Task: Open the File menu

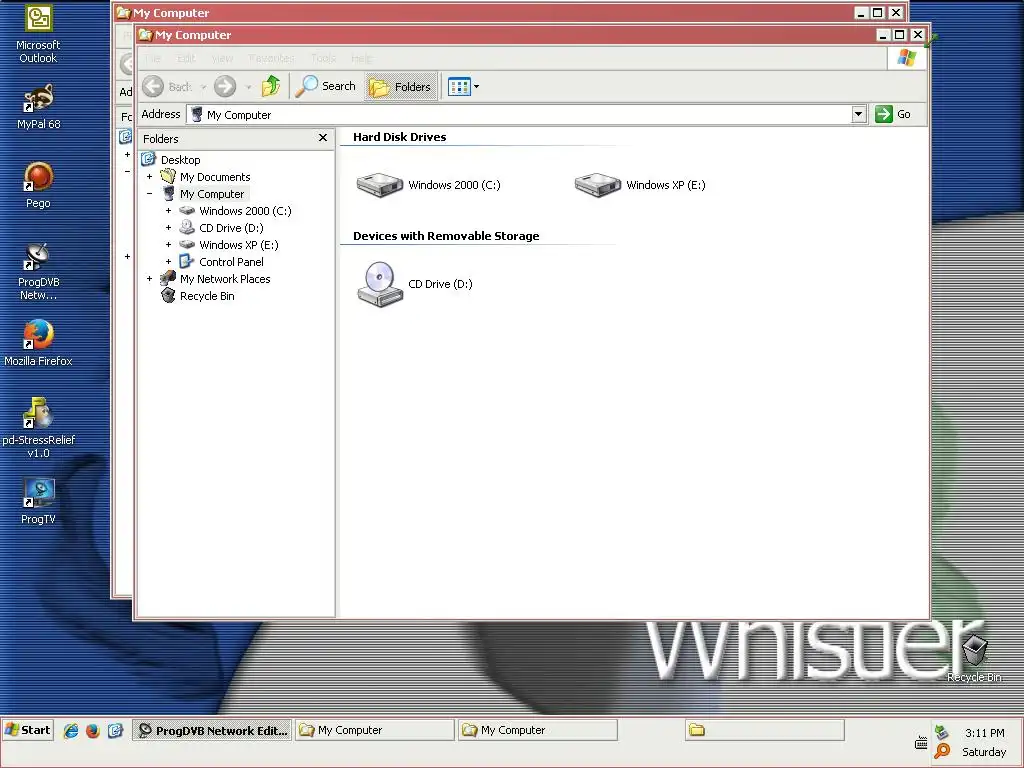Action: pyautogui.click(x=153, y=58)
